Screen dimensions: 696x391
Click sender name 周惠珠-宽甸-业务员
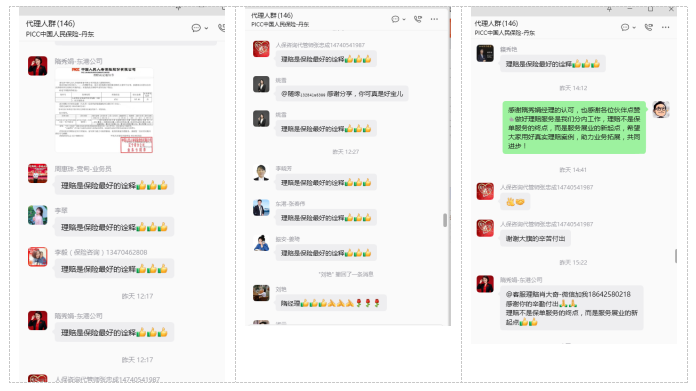tap(83, 169)
